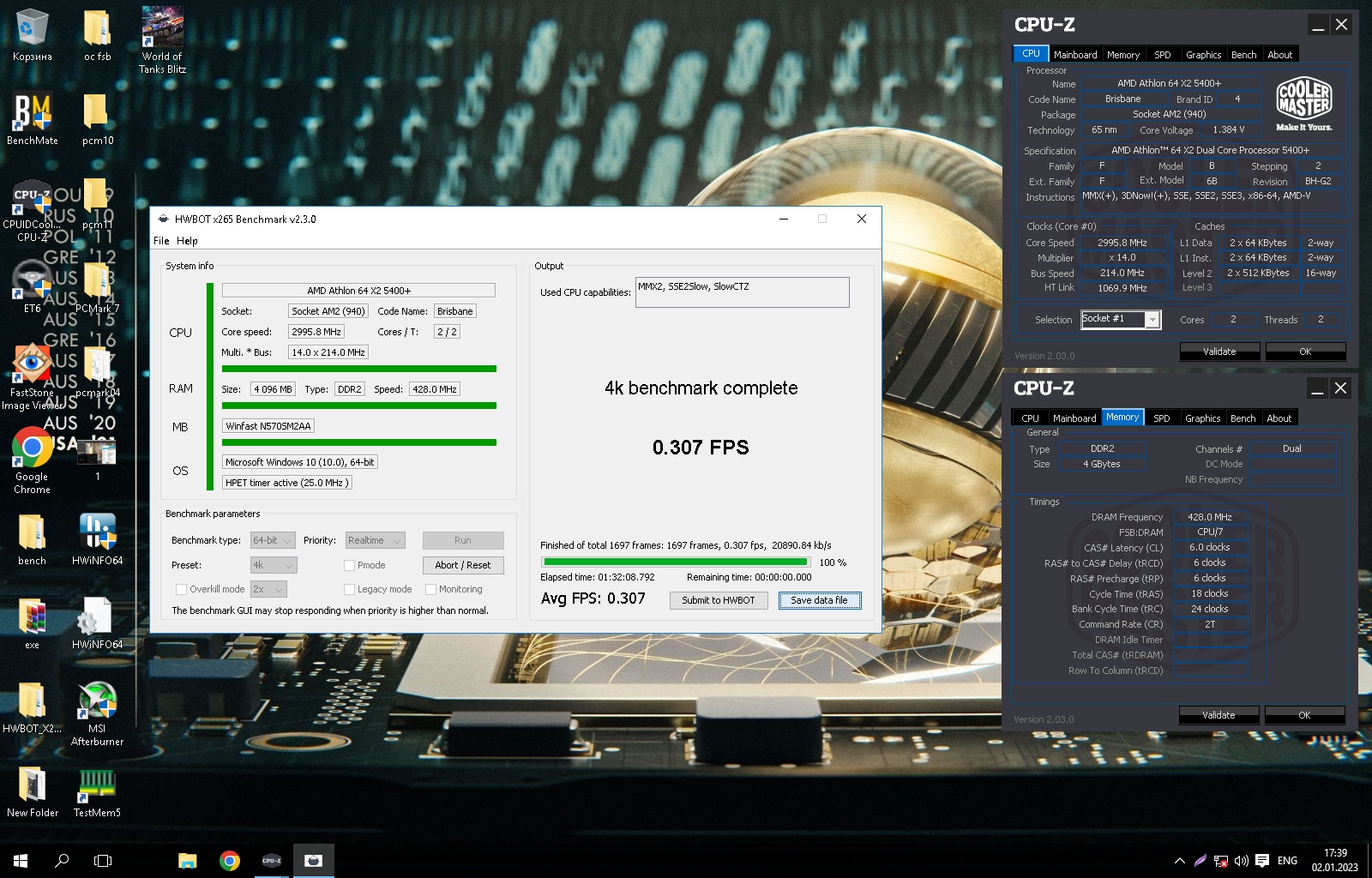Viewport: 1372px width, 878px height.
Task: Expand the Benchmark type 64-bit dropdown
Action: [273, 540]
